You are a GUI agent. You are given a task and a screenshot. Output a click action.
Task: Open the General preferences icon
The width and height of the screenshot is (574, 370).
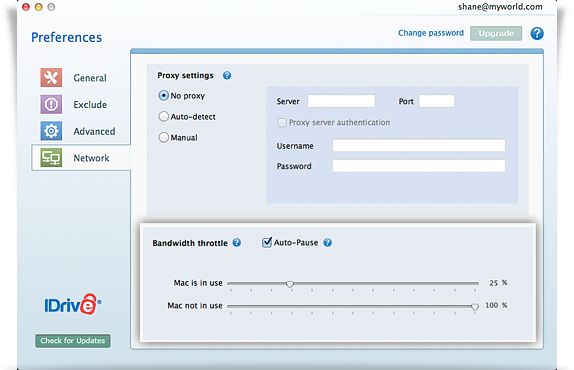[x=51, y=78]
